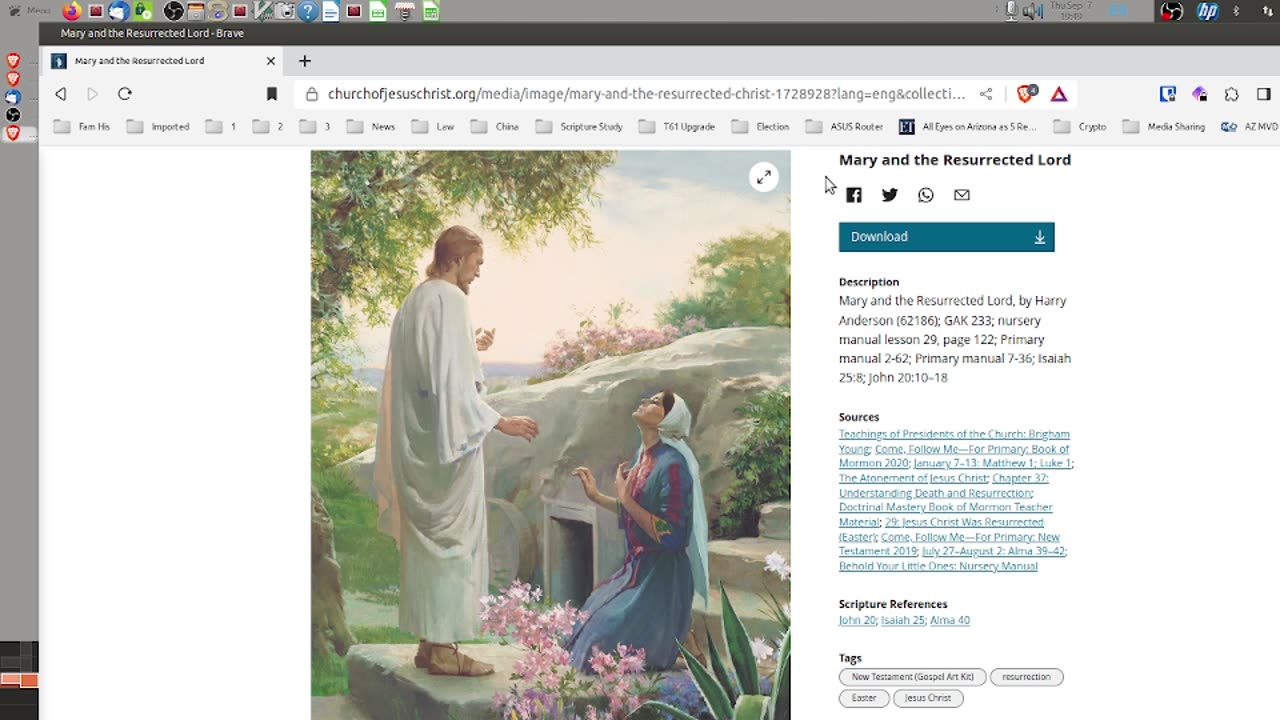Go forward to the next page
1280x720 pixels.
tap(92, 94)
